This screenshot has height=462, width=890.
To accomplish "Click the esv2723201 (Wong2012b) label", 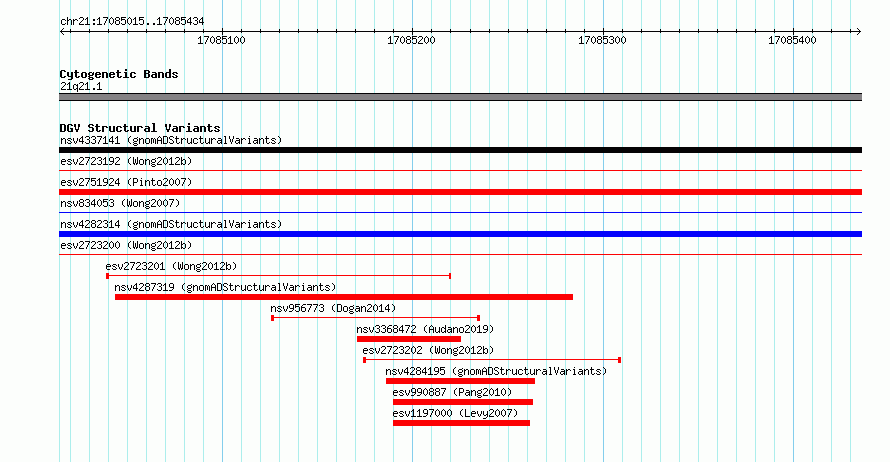I will (x=171, y=266).
